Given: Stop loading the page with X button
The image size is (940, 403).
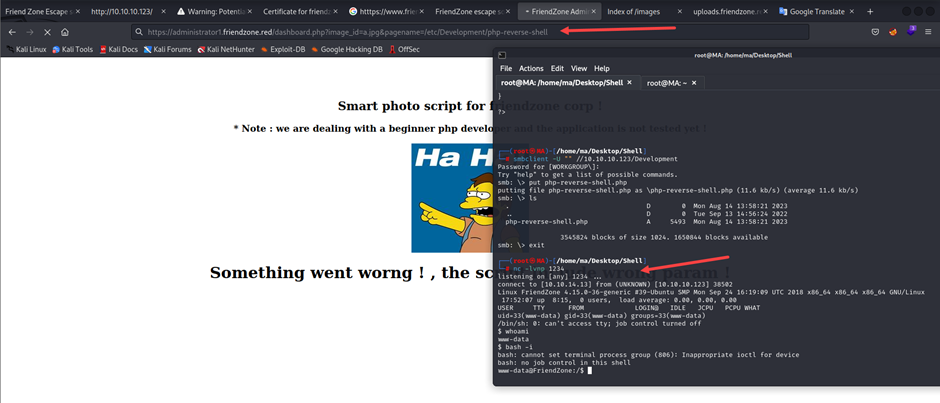Looking at the screenshot, I should pyautogui.click(x=47, y=32).
